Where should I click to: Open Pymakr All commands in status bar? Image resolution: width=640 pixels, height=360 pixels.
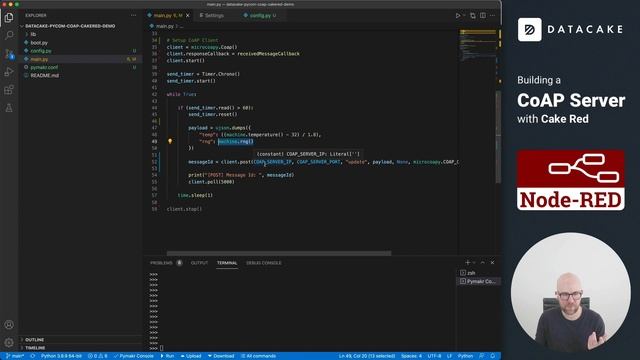pos(258,356)
